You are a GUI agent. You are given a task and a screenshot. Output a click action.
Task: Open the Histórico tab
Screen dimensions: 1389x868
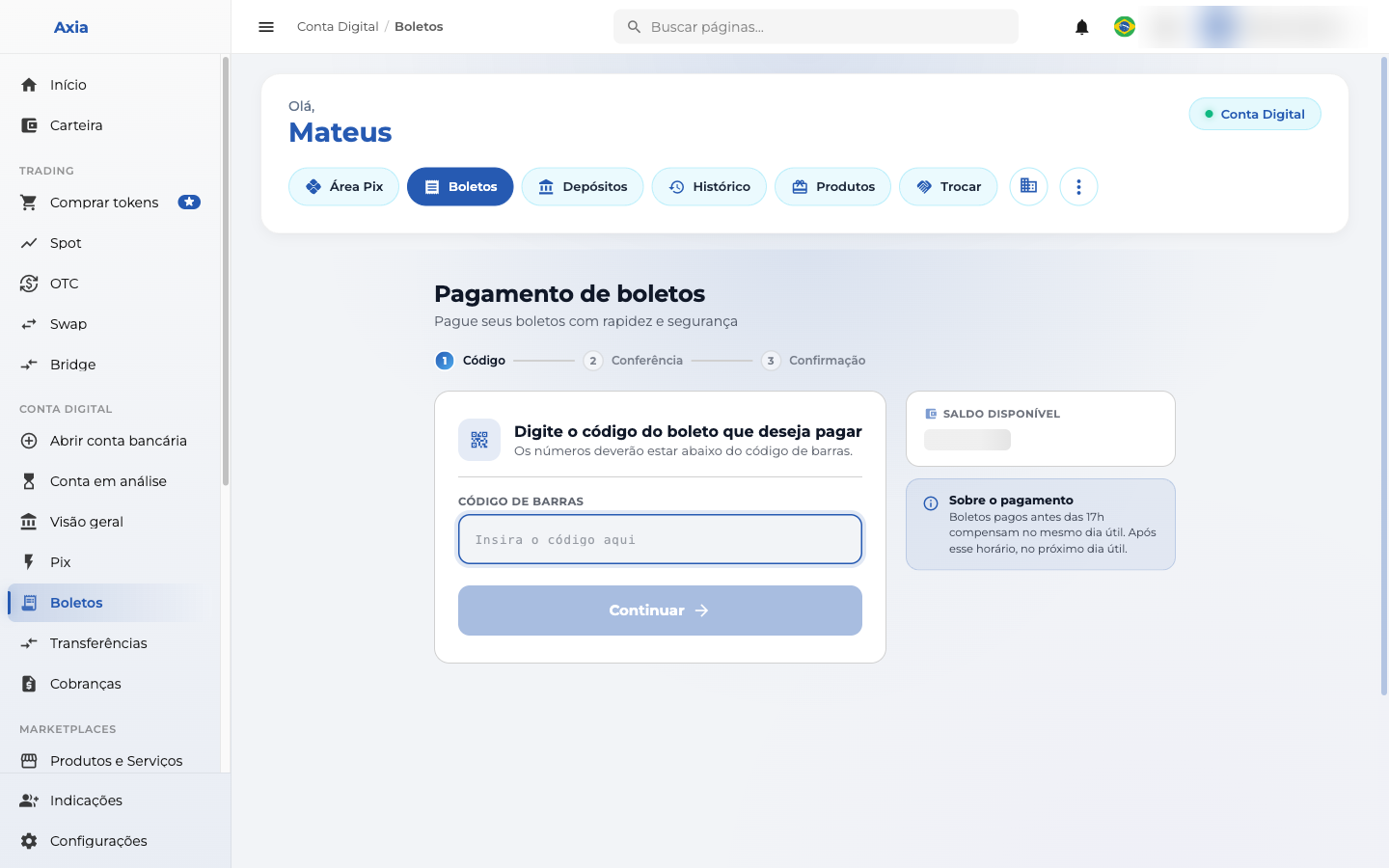pyautogui.click(x=709, y=186)
